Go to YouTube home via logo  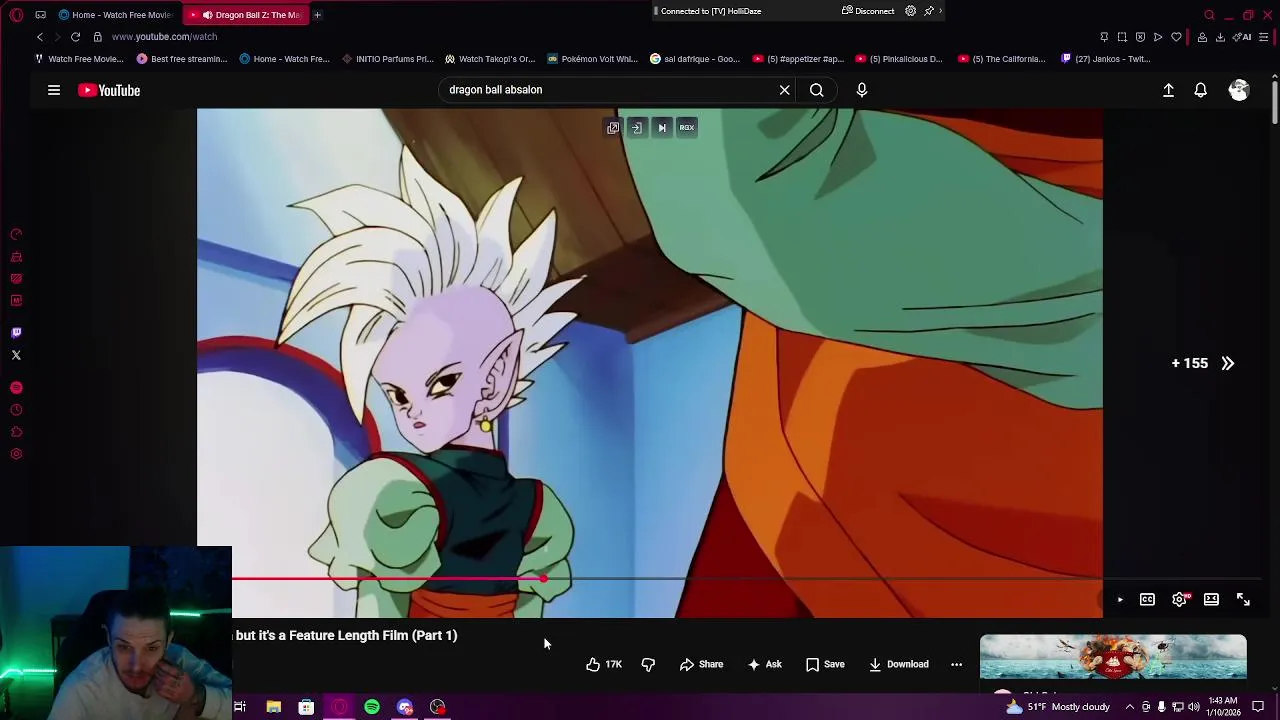coord(109,90)
